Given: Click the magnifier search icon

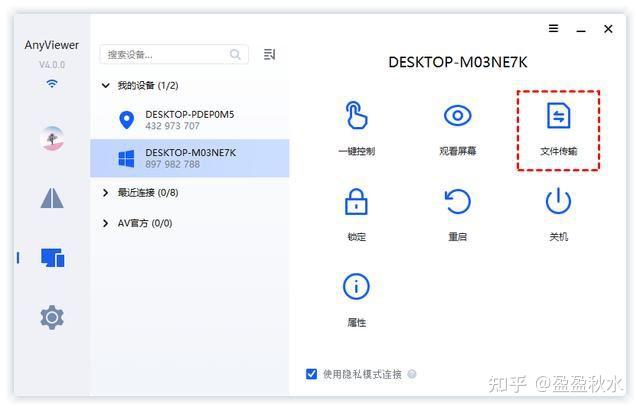Looking at the screenshot, I should pyautogui.click(x=235, y=54).
